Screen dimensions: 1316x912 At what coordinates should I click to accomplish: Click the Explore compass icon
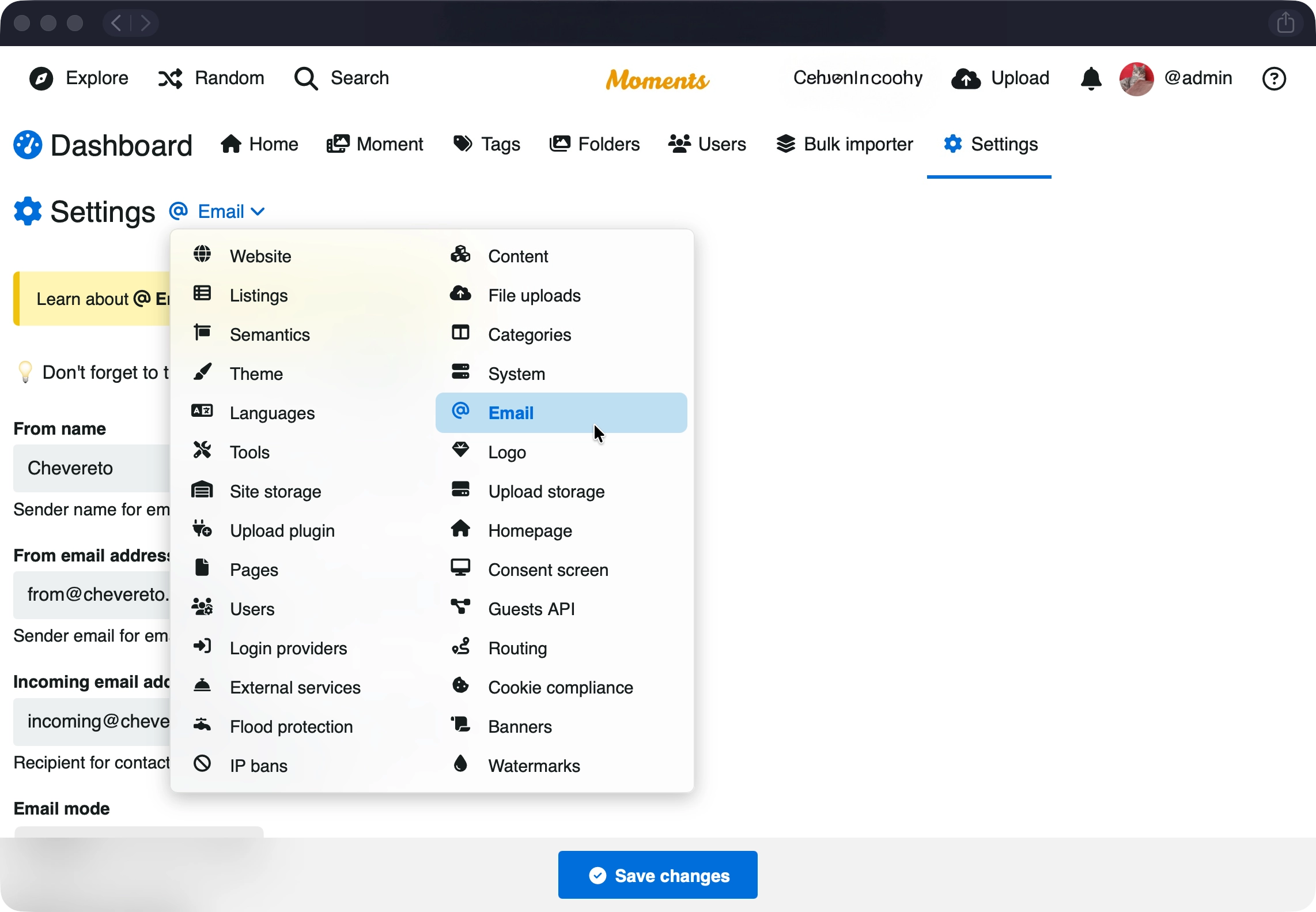click(x=41, y=78)
